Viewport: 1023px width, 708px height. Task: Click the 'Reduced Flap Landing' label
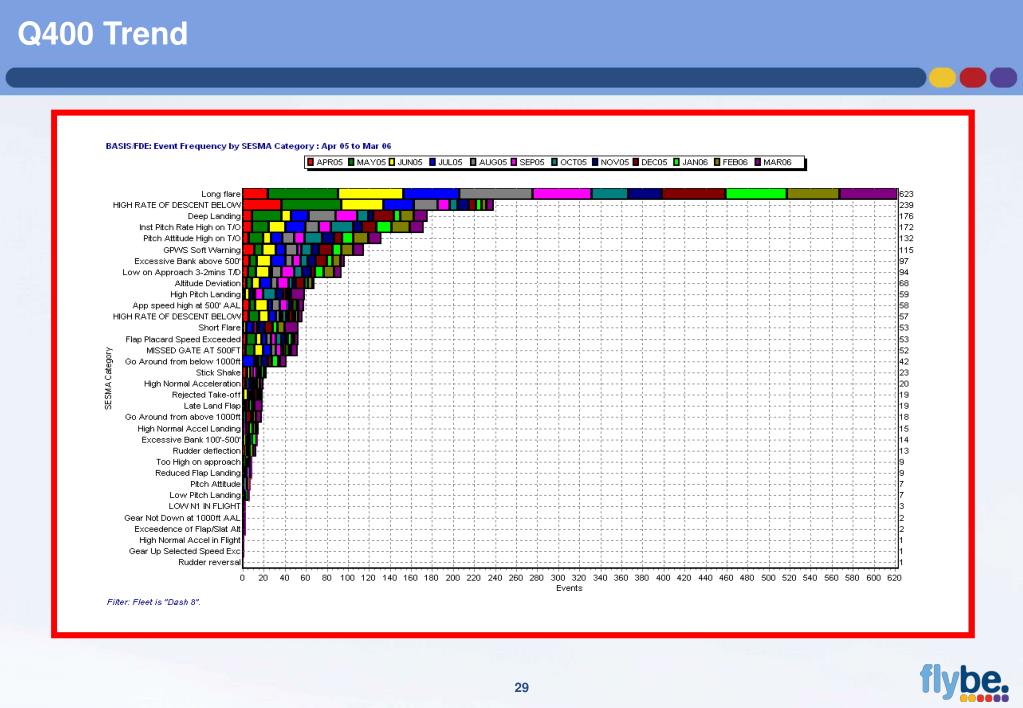click(x=198, y=473)
